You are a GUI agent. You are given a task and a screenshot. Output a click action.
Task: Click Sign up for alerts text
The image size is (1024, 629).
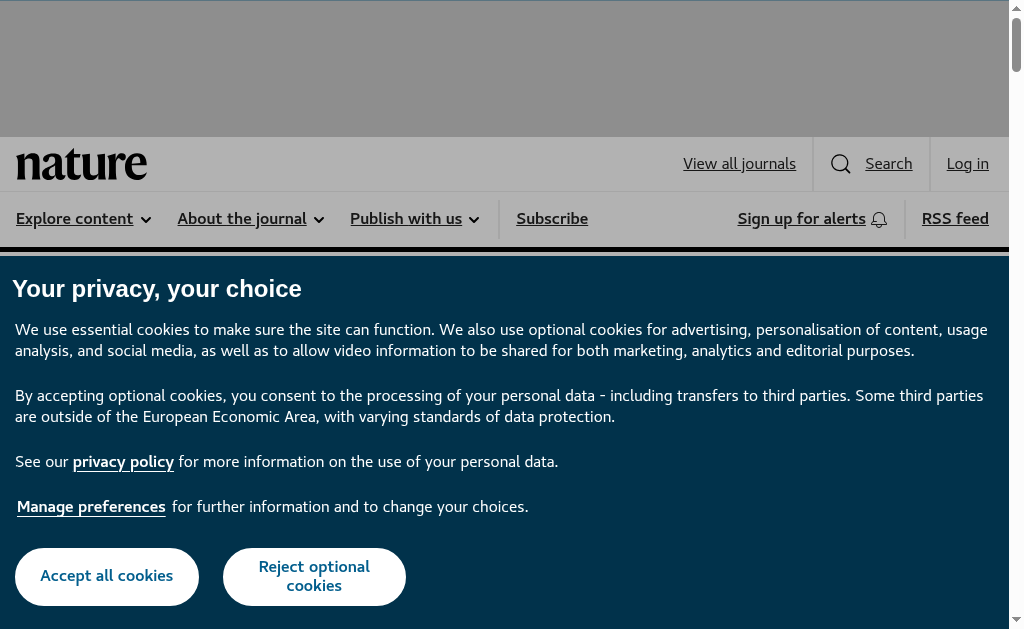(801, 219)
